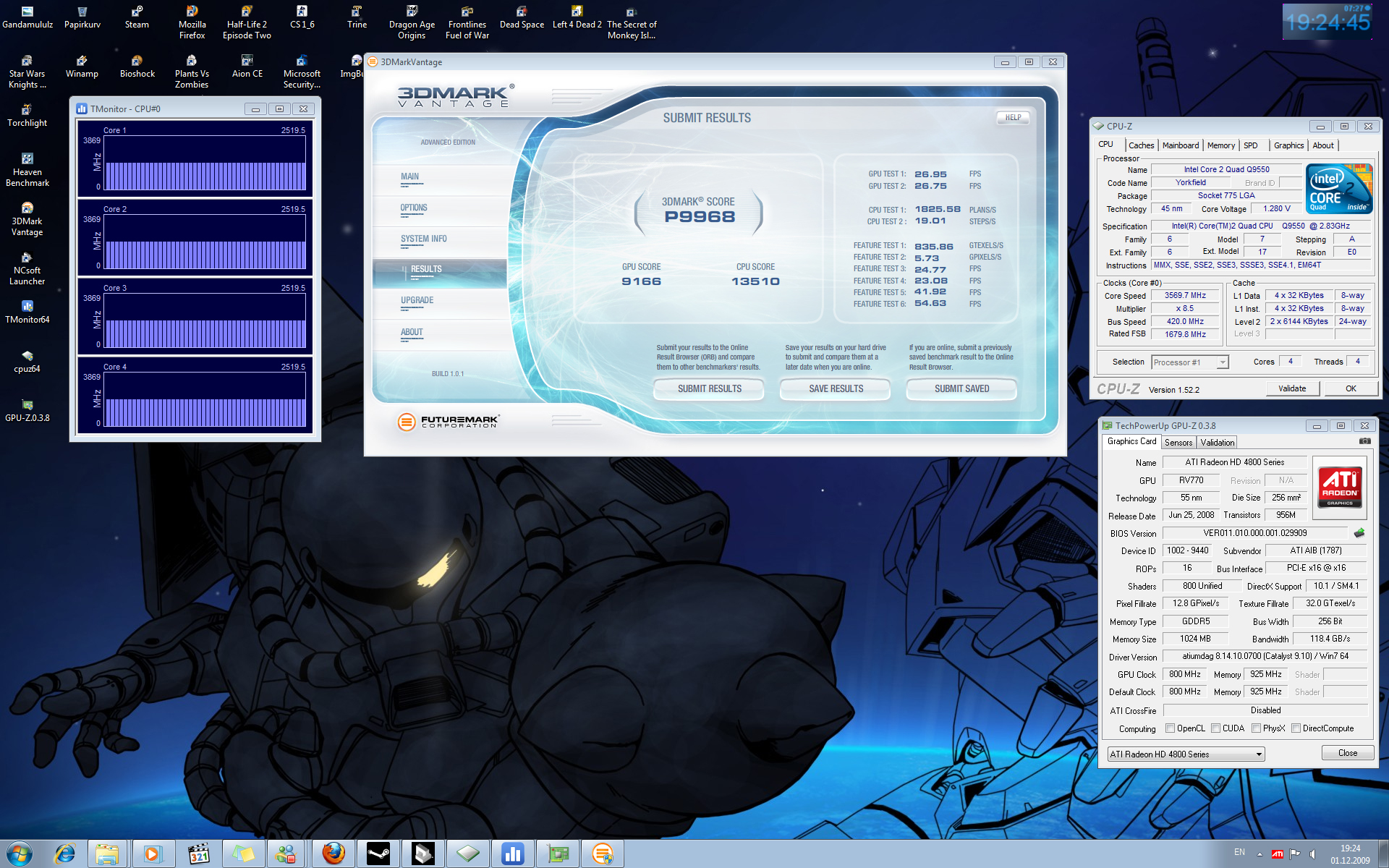Image resolution: width=1389 pixels, height=868 pixels.
Task: Click the Validate button in CPU-Z
Action: (x=1292, y=388)
